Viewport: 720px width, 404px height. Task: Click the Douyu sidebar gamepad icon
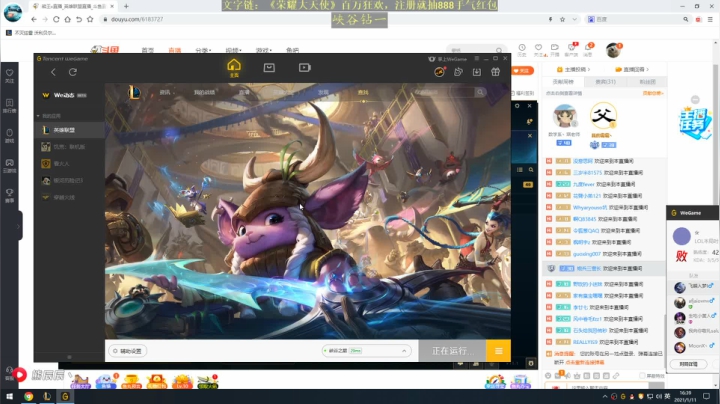point(10,165)
